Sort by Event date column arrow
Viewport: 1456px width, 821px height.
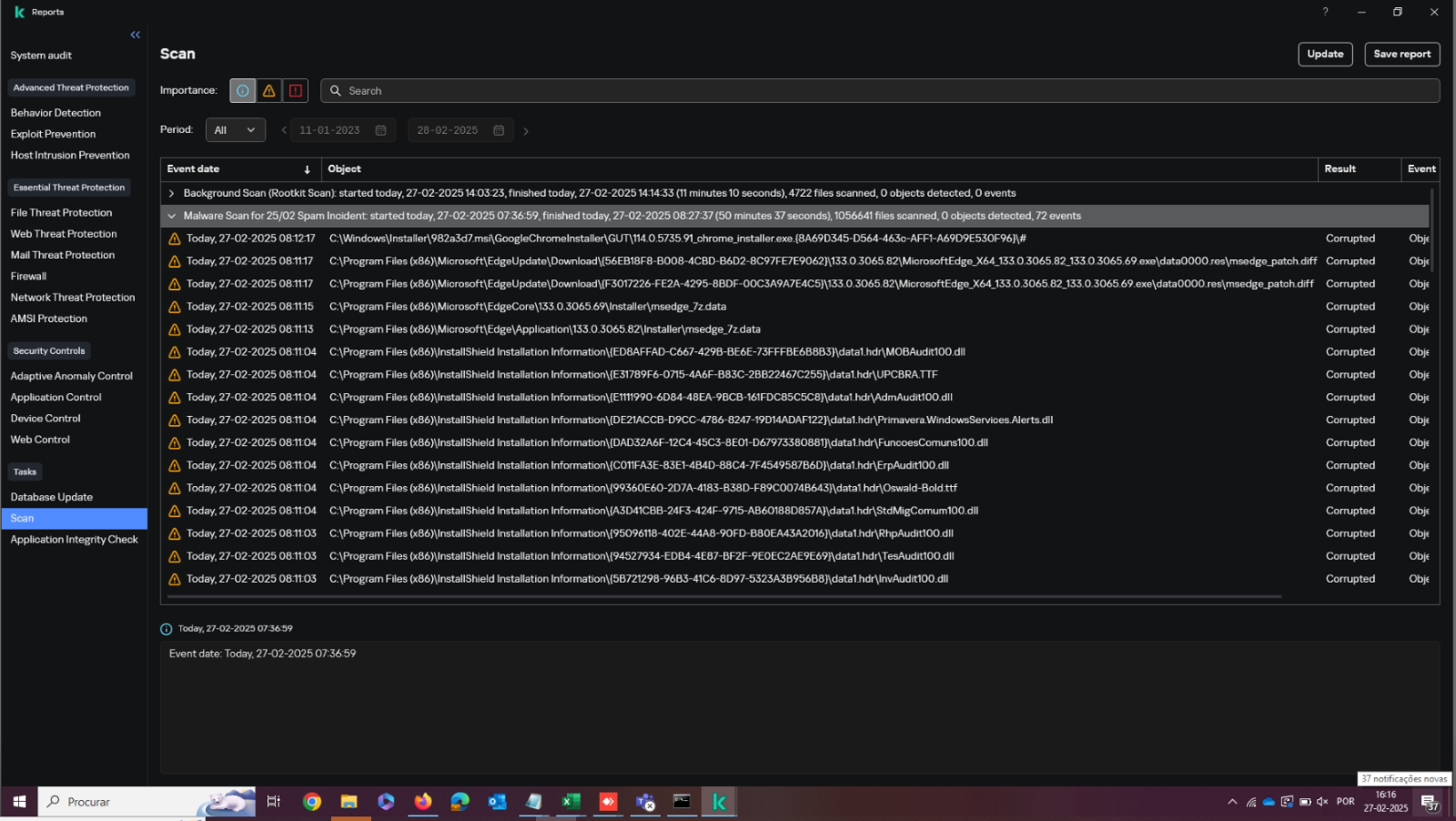308,169
